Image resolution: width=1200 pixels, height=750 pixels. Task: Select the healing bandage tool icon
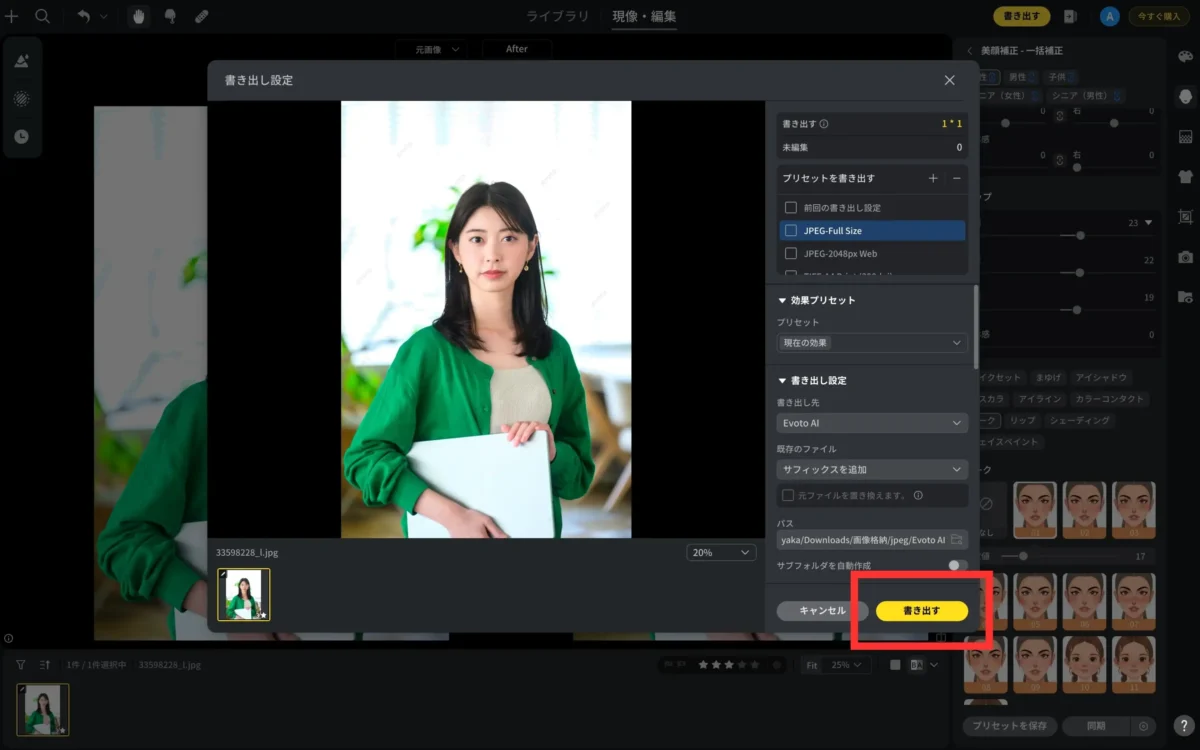point(201,16)
